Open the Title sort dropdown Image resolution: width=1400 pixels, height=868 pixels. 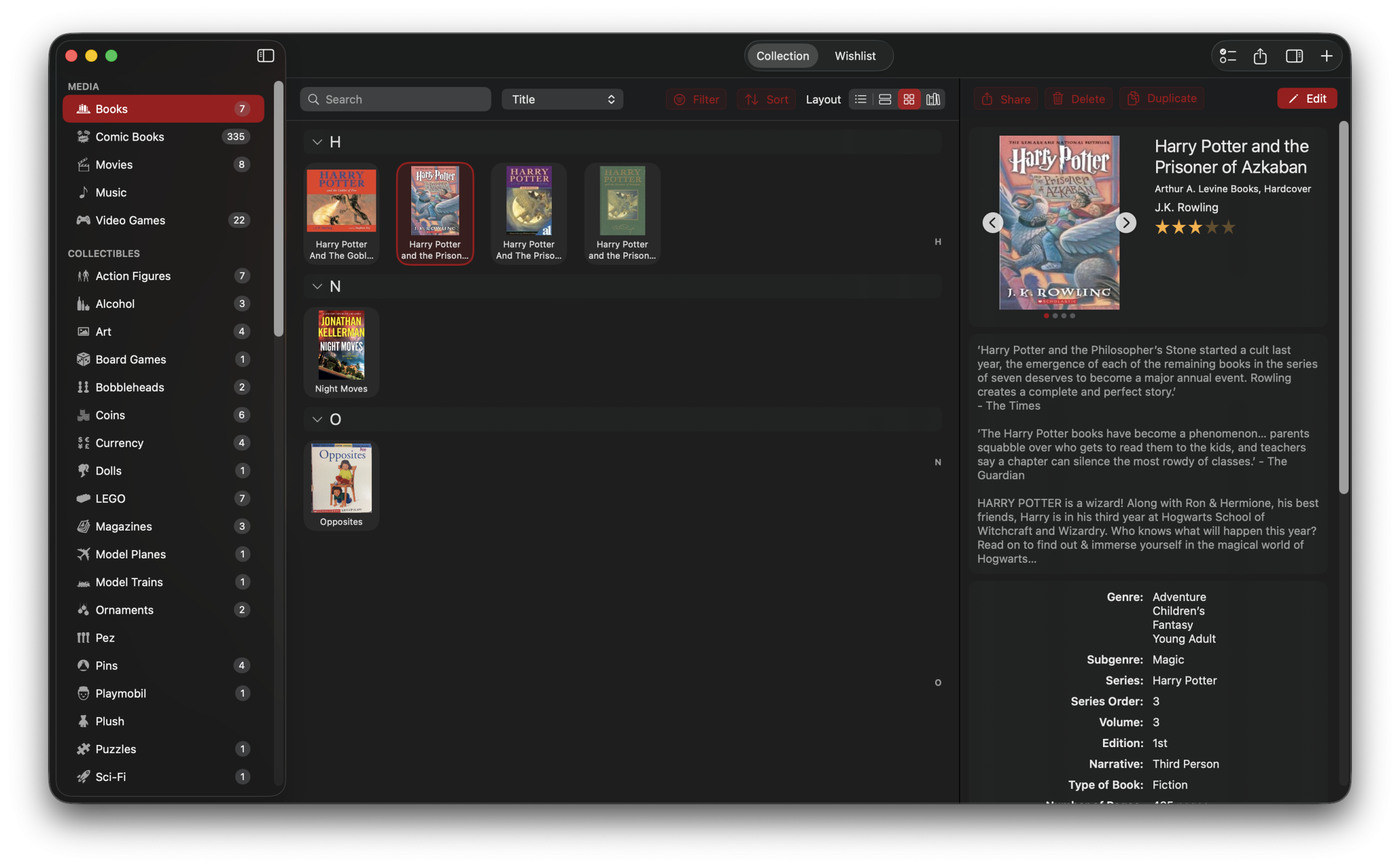click(x=562, y=99)
